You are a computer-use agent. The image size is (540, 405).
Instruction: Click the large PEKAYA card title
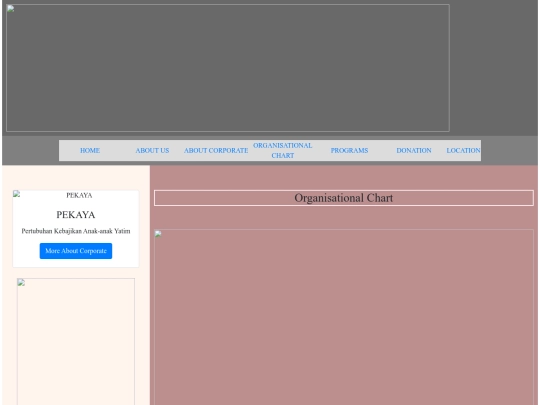(x=76, y=215)
